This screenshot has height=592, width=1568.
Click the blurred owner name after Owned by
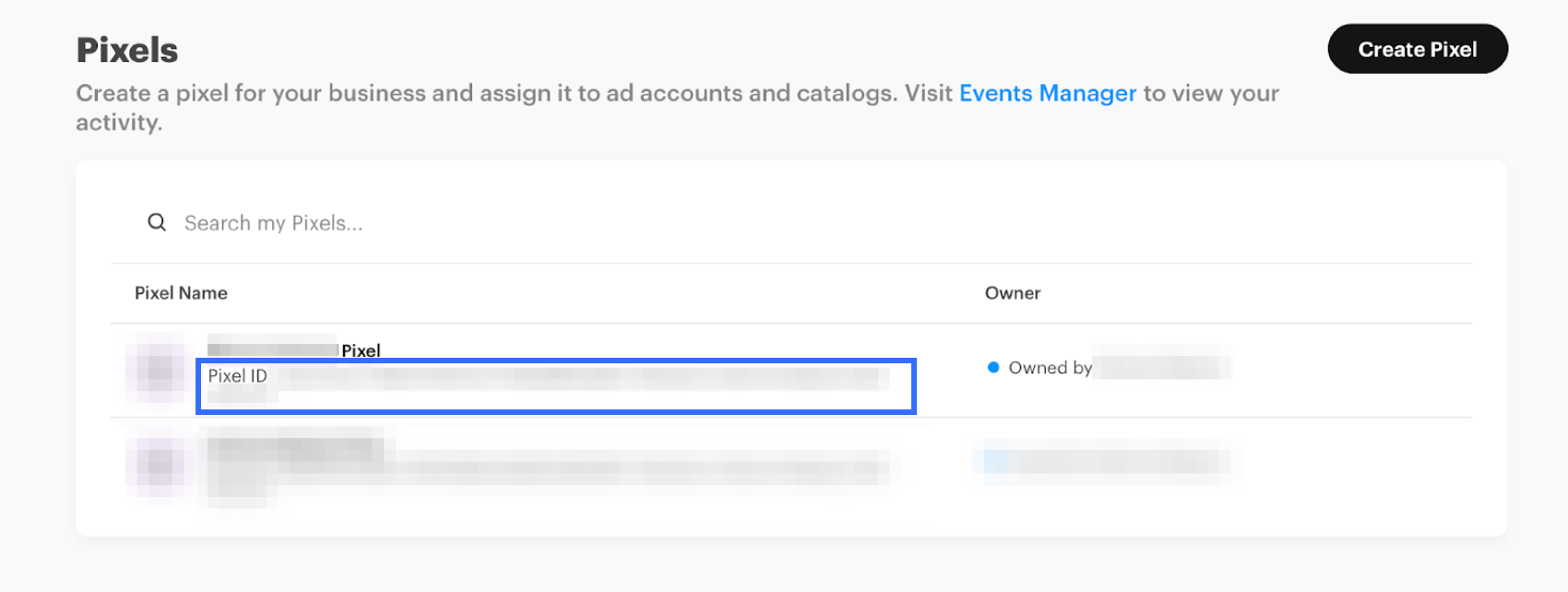[1162, 368]
